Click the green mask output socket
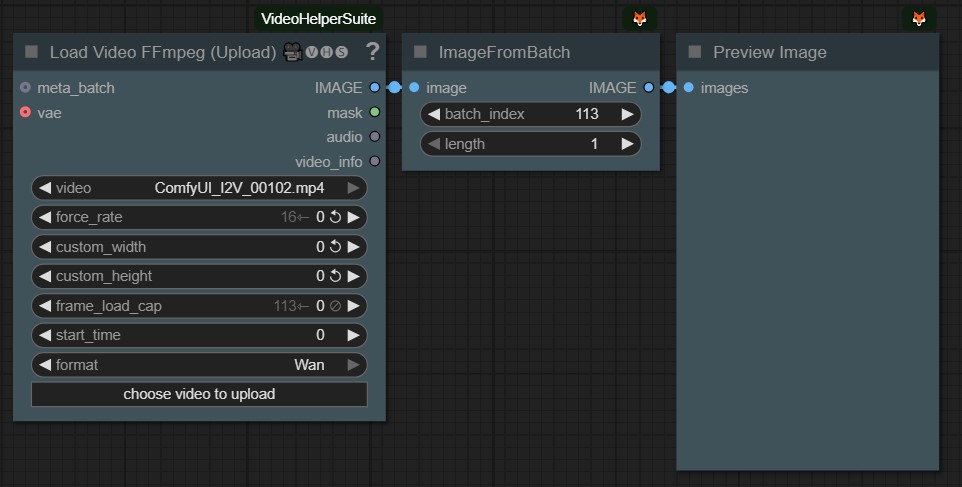 pos(374,113)
